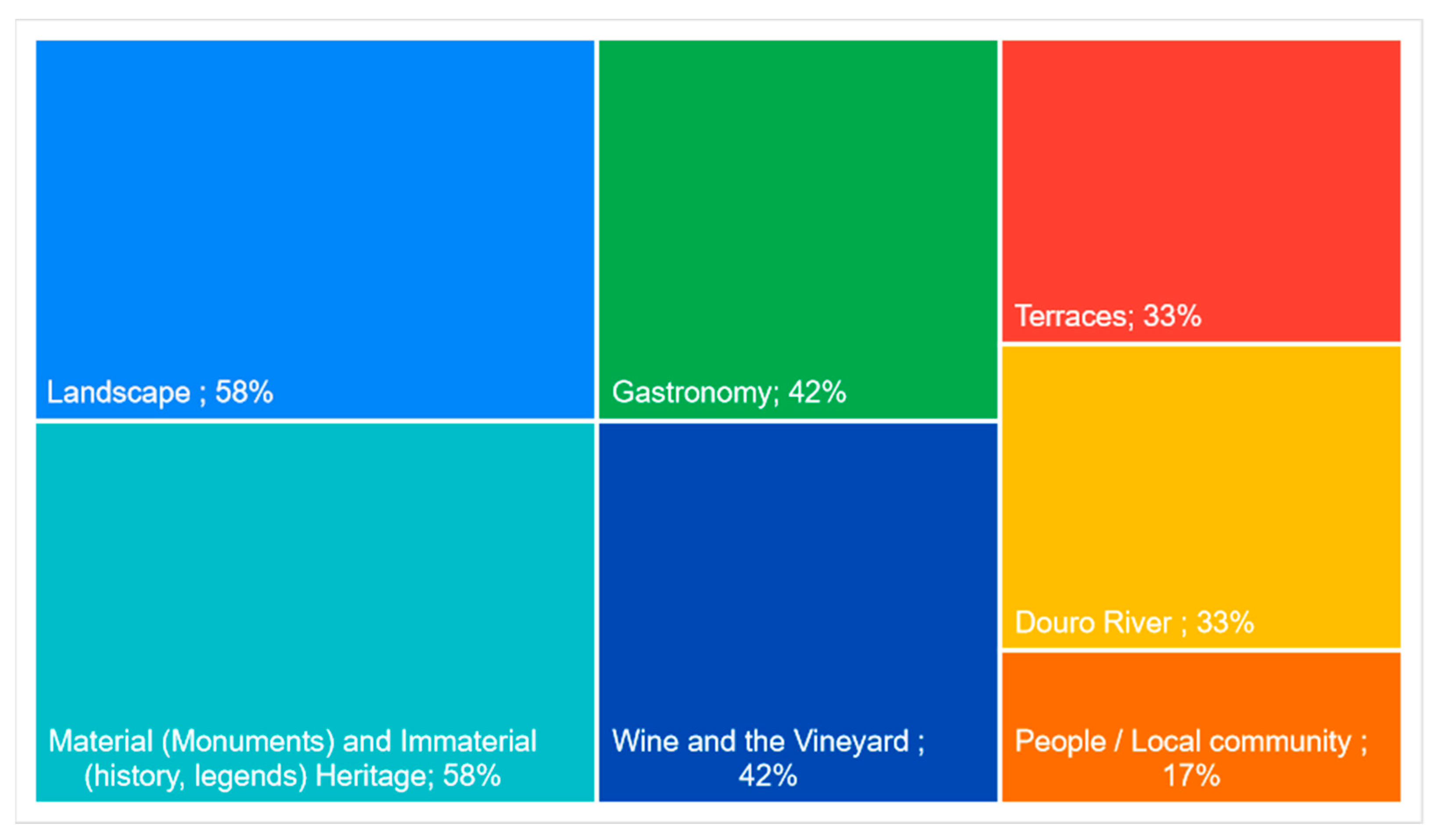The width and height of the screenshot is (1444, 840).
Task: Click the "Terraces; 33%" data label
Action: point(1108,316)
